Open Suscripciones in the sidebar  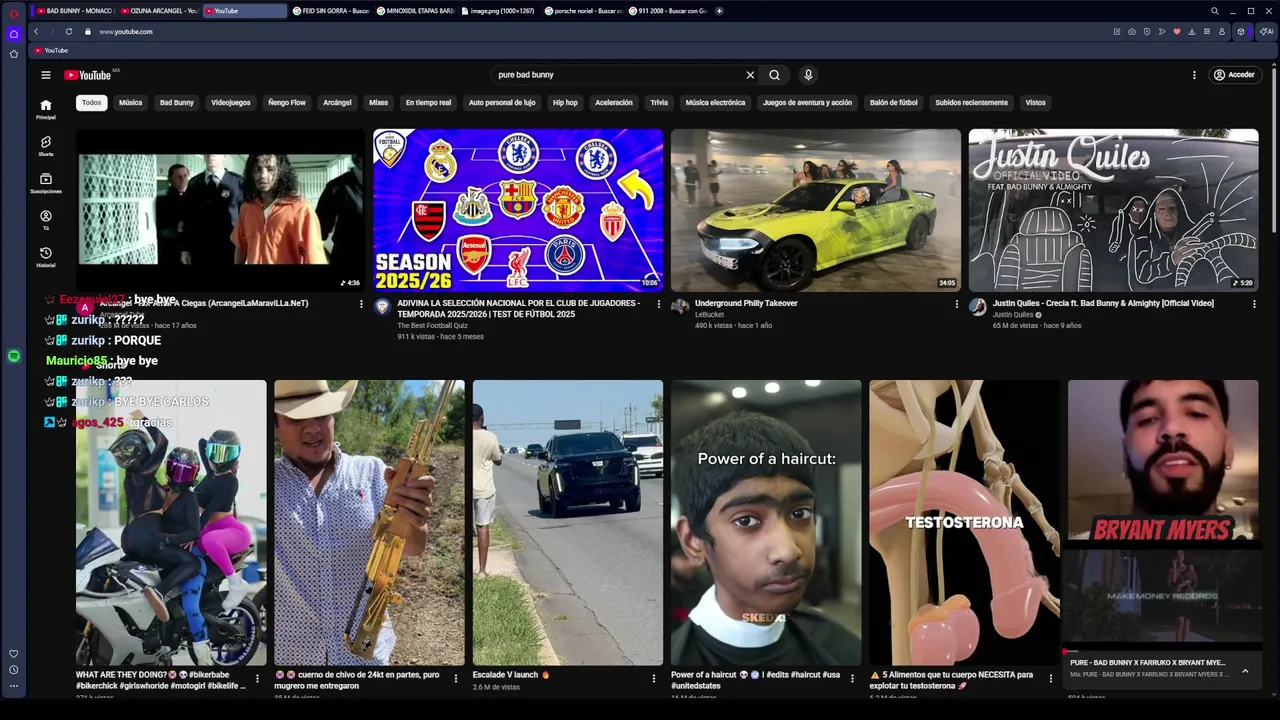click(45, 183)
